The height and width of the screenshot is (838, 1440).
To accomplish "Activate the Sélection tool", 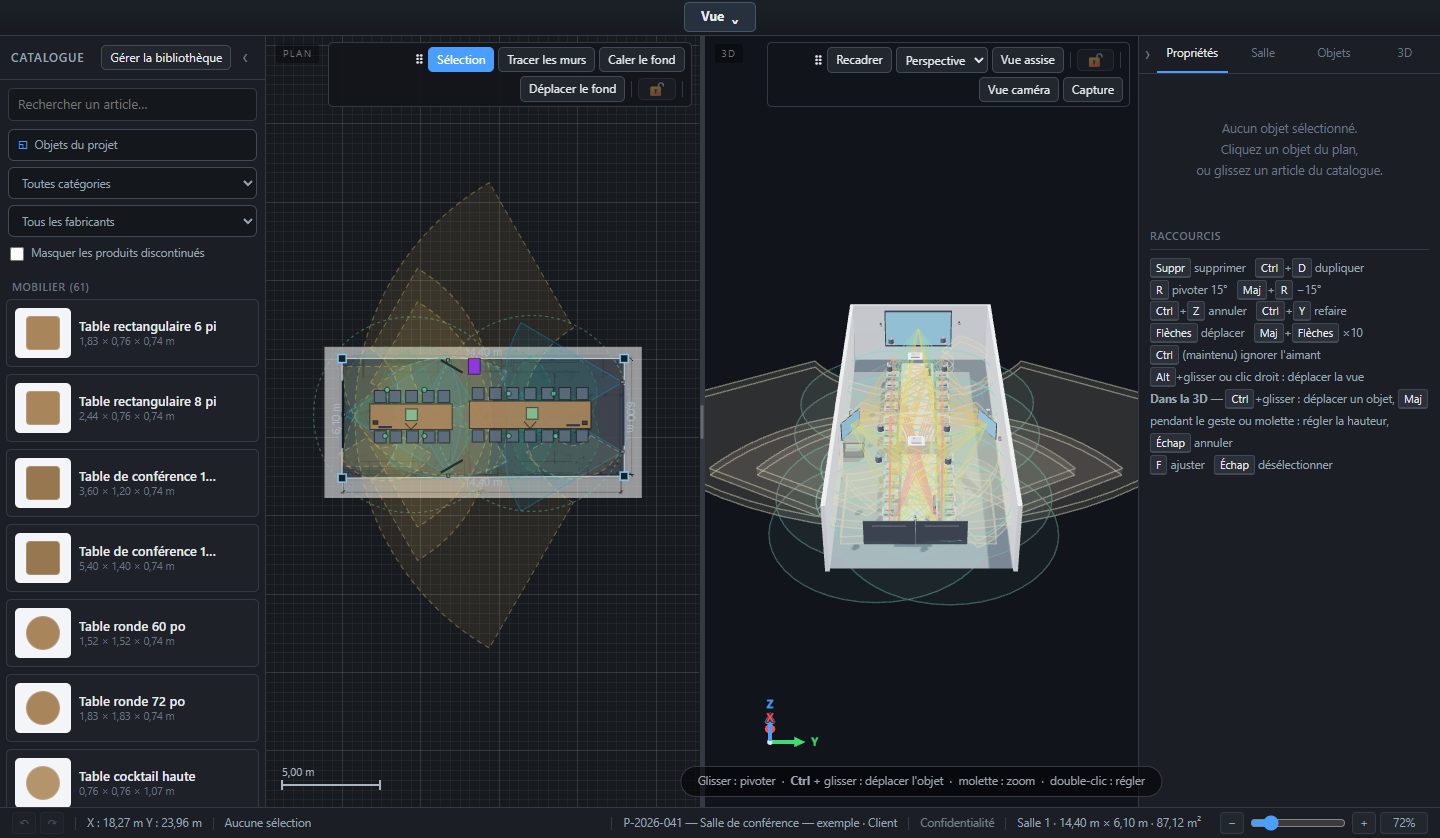I will coord(461,60).
